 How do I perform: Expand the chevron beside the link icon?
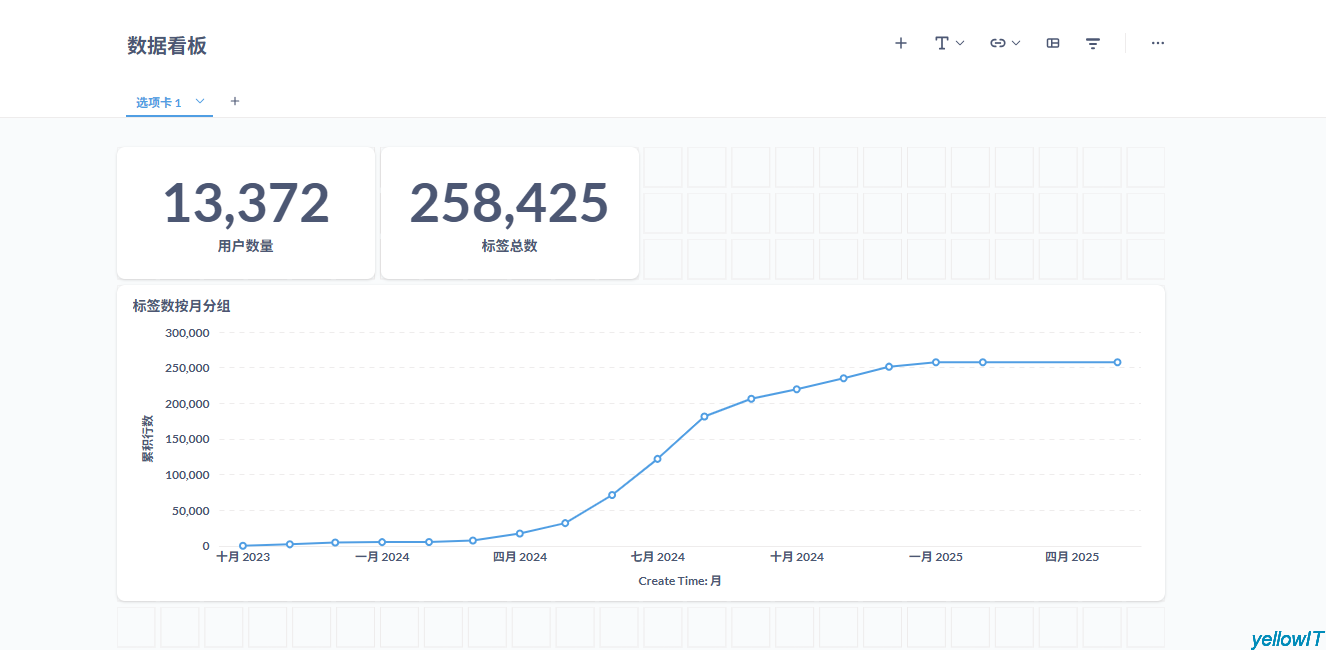pyautogui.click(x=1016, y=43)
